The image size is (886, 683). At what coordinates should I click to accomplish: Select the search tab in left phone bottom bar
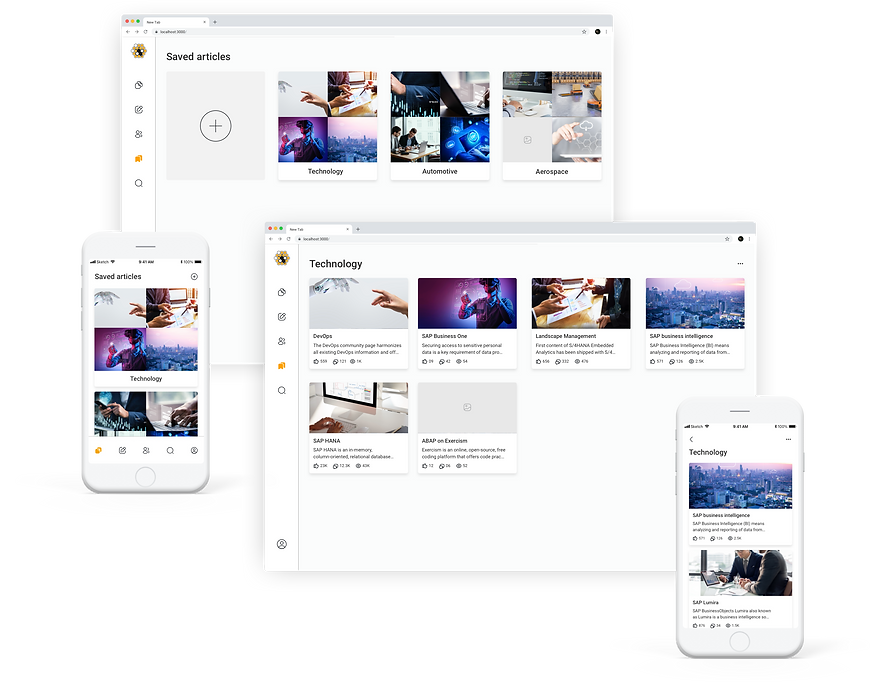click(170, 451)
